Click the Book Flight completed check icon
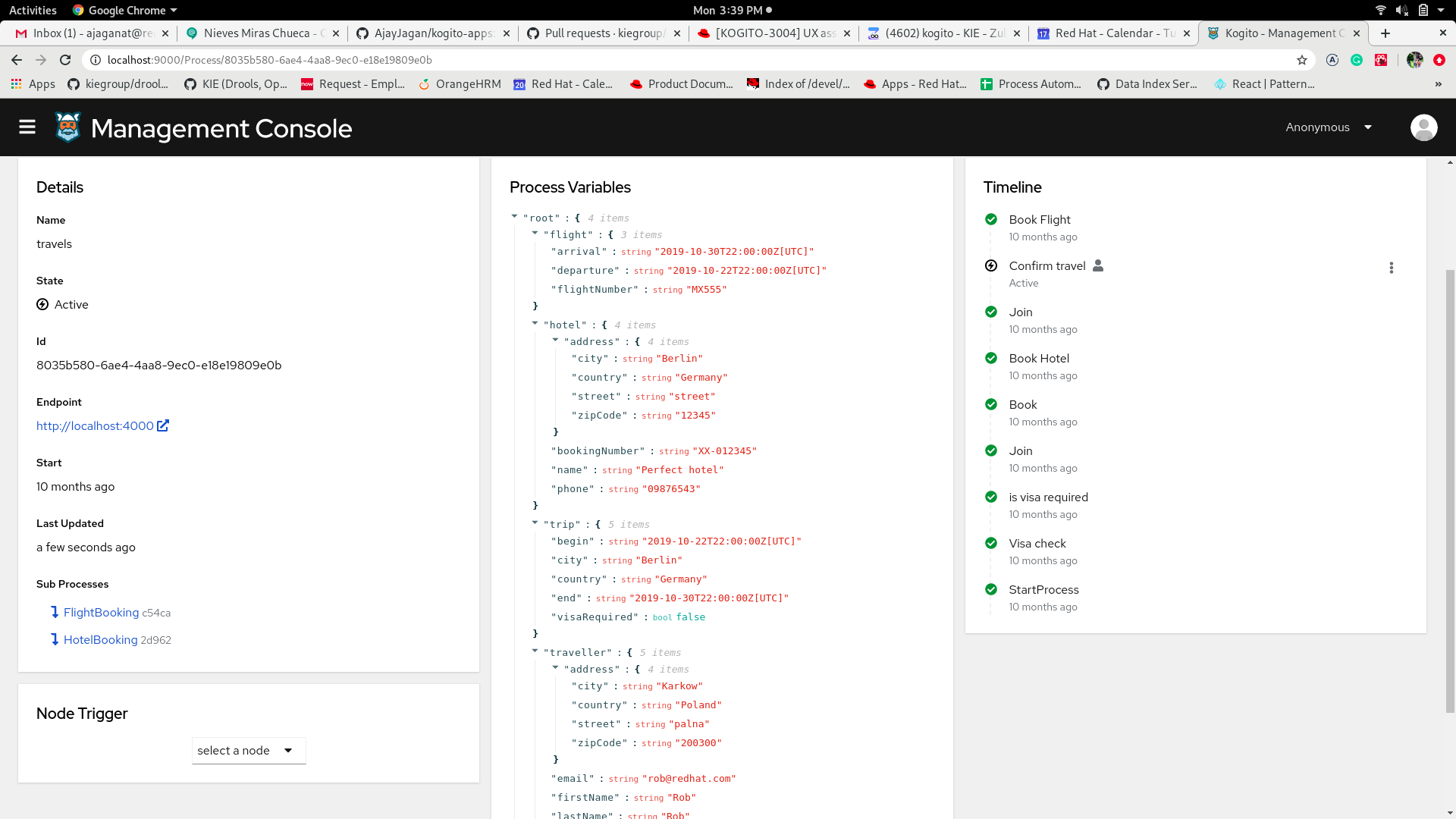 pos(990,219)
